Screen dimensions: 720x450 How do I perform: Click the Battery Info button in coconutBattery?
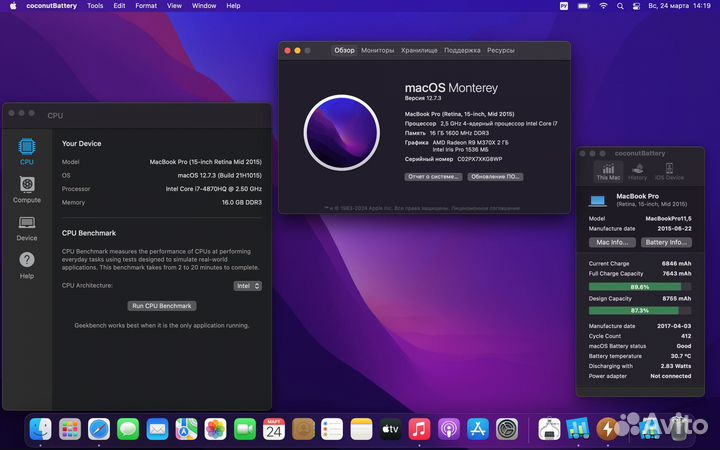click(x=666, y=242)
